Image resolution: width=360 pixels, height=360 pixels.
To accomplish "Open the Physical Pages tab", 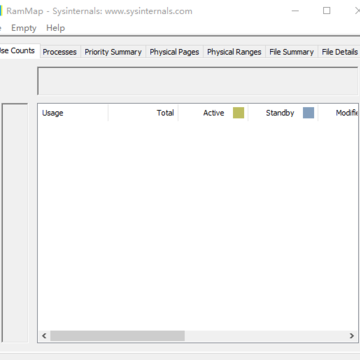I will point(174,52).
